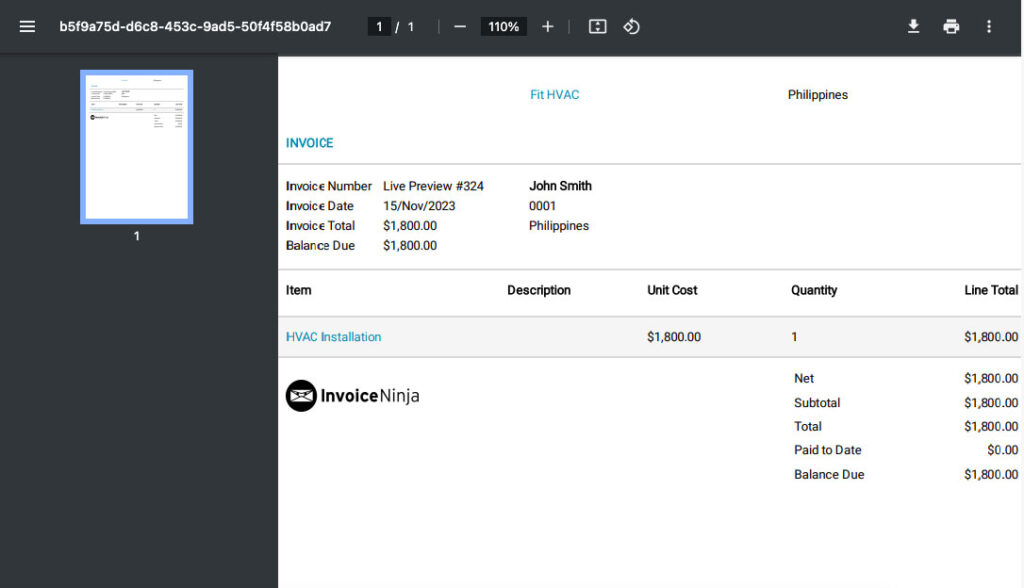Click the Paid to Date value
This screenshot has width=1024, height=588.
coord(1001,450)
